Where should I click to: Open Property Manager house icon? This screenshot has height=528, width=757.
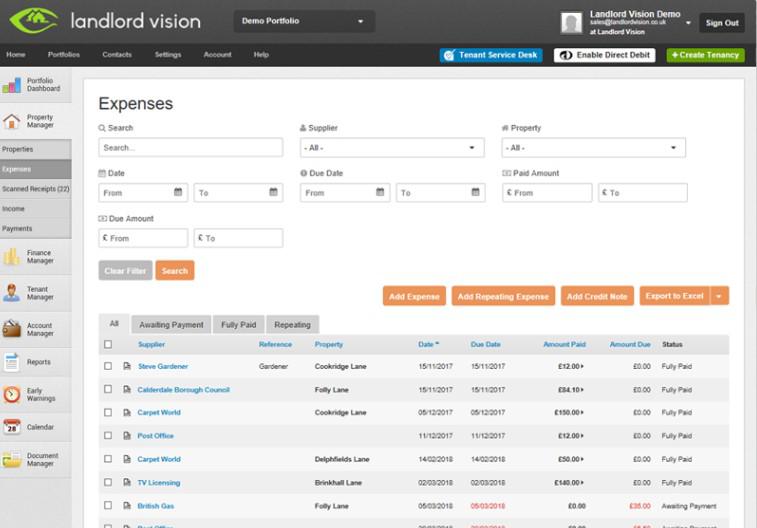pos(12,121)
